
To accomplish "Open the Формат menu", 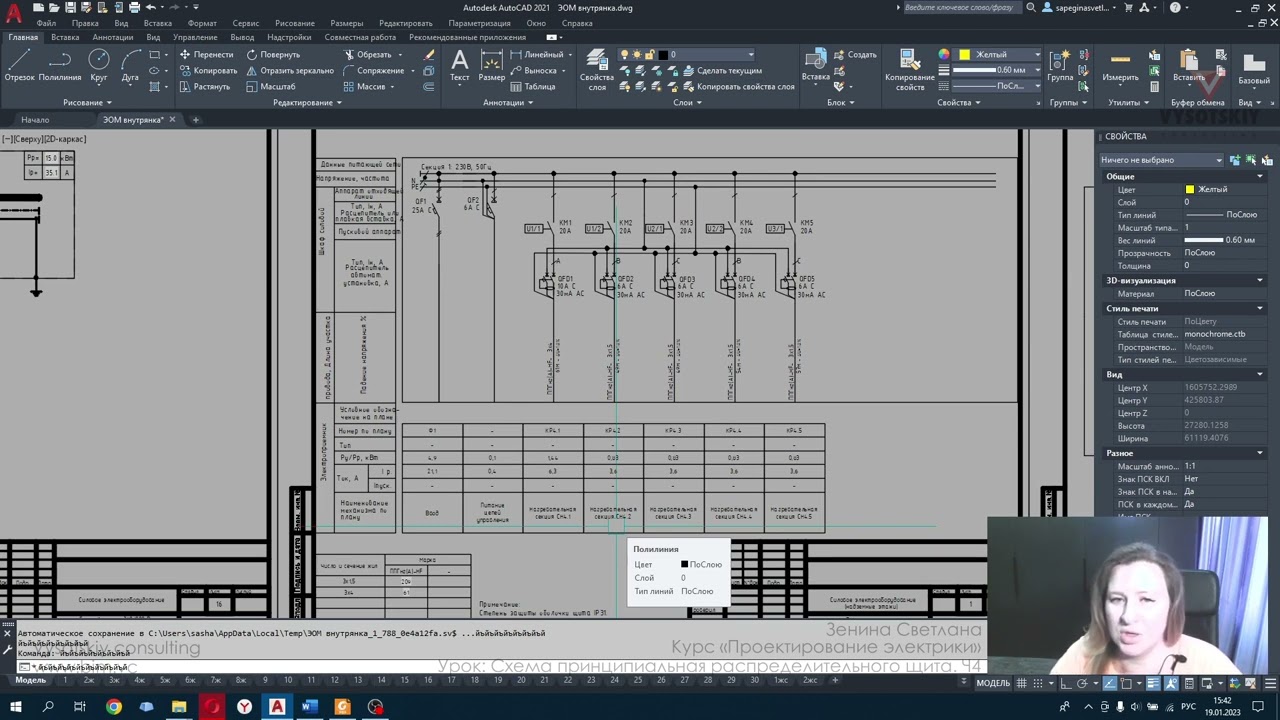I will coord(202,23).
